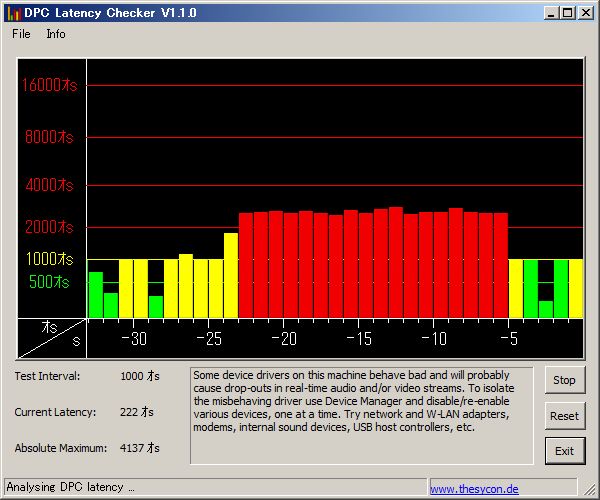Click the Absolute Maximum value 4137
The image size is (600, 500).
(140, 448)
